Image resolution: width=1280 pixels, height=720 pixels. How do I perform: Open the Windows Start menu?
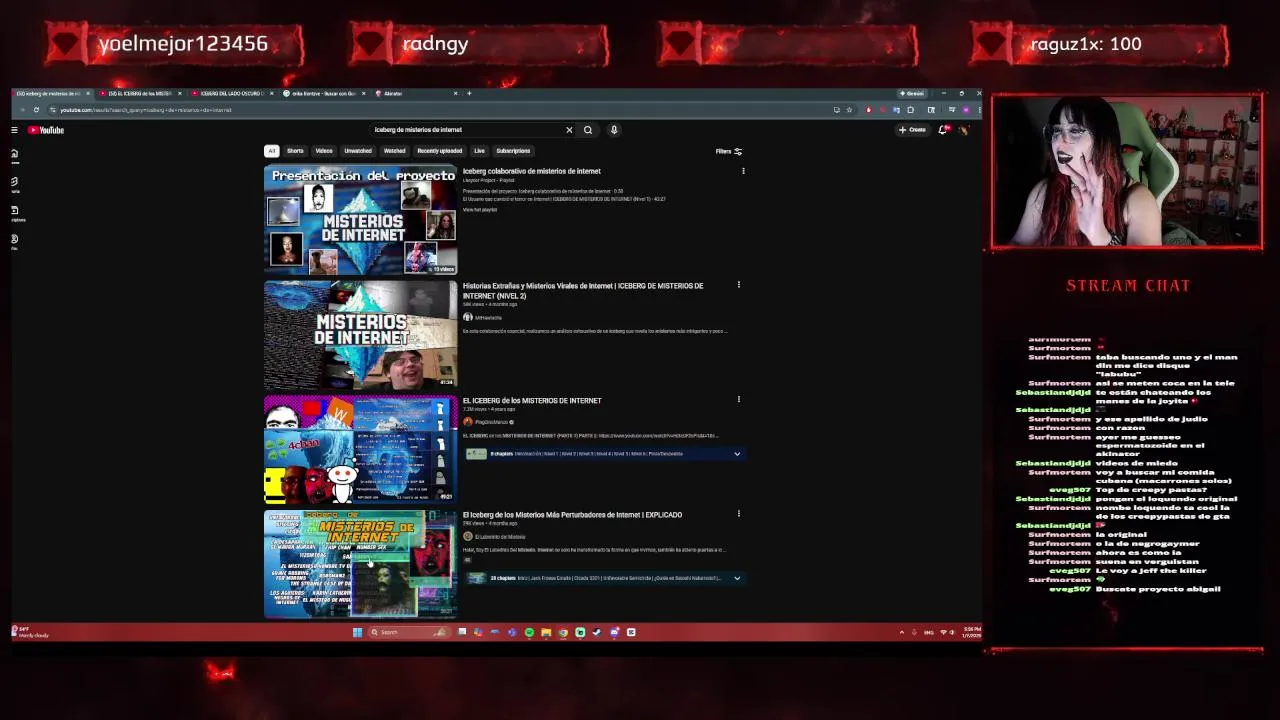[x=357, y=632]
